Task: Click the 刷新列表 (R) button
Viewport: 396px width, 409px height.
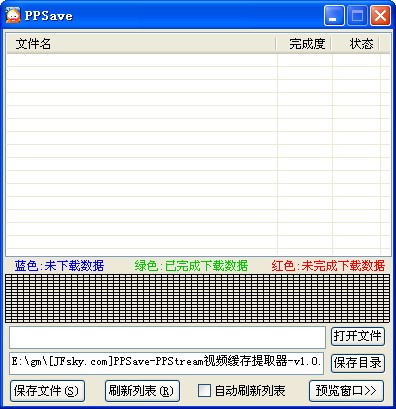Action: (142, 391)
